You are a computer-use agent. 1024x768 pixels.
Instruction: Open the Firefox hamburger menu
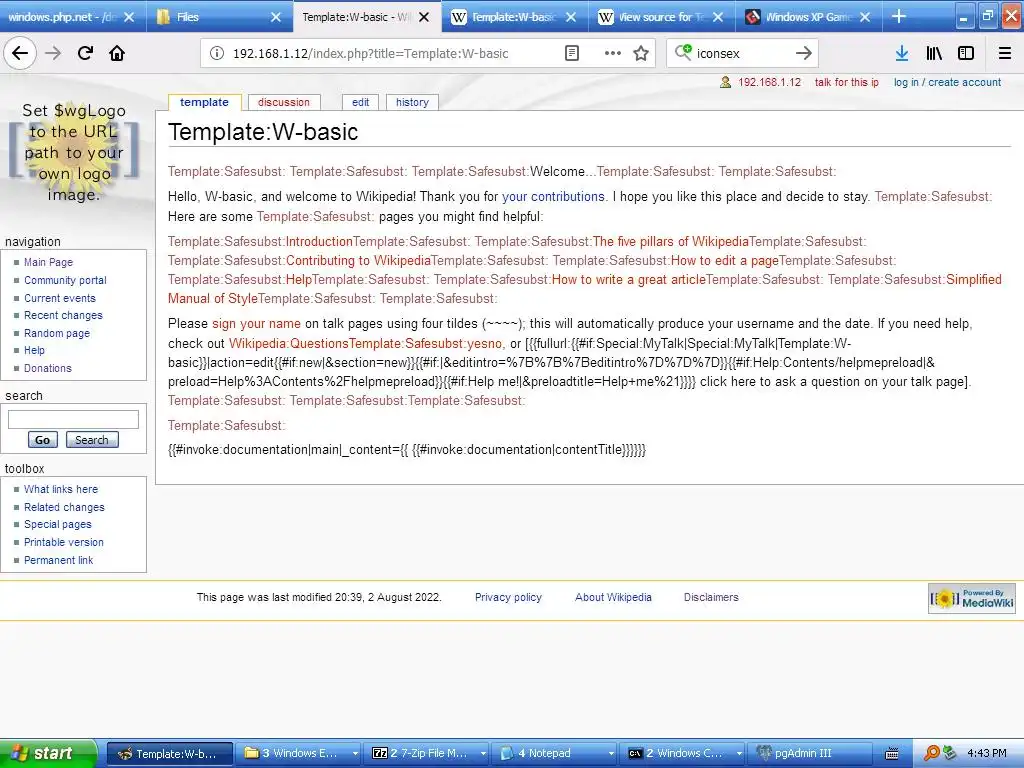(1005, 54)
